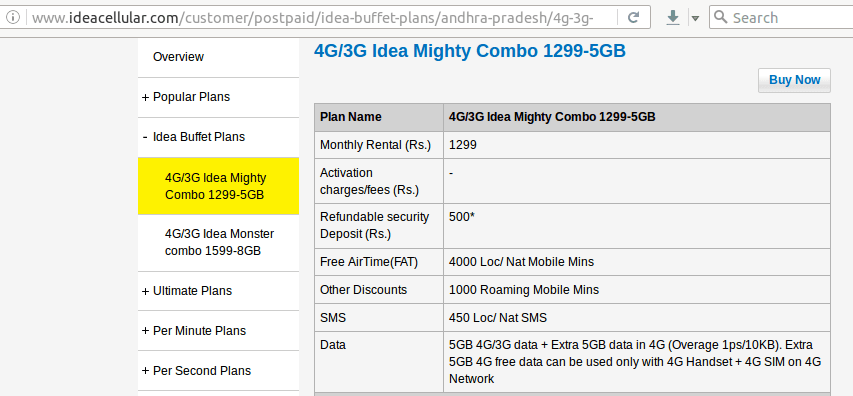
Task: Click the magnifier icon in search box
Action: pyautogui.click(x=720, y=17)
